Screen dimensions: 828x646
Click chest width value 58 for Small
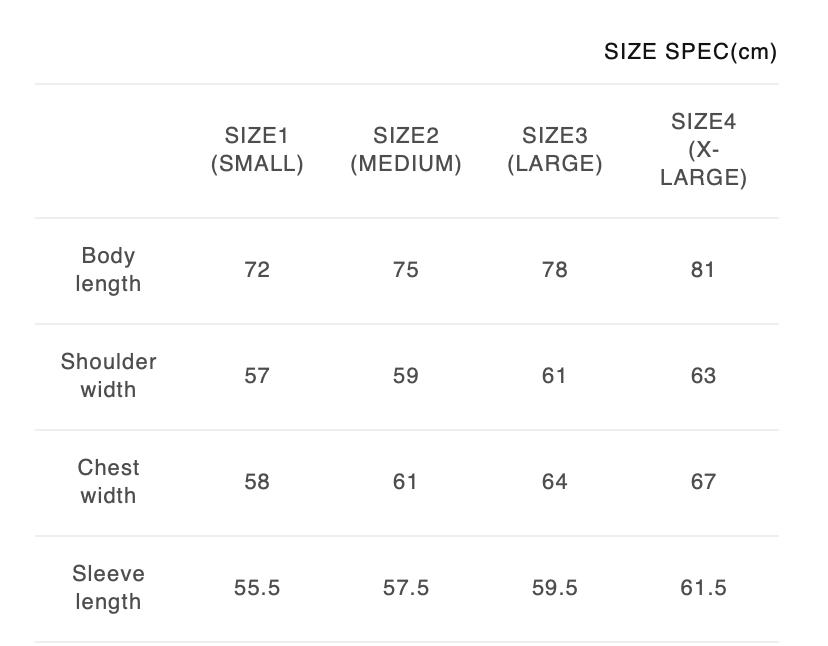(x=257, y=482)
